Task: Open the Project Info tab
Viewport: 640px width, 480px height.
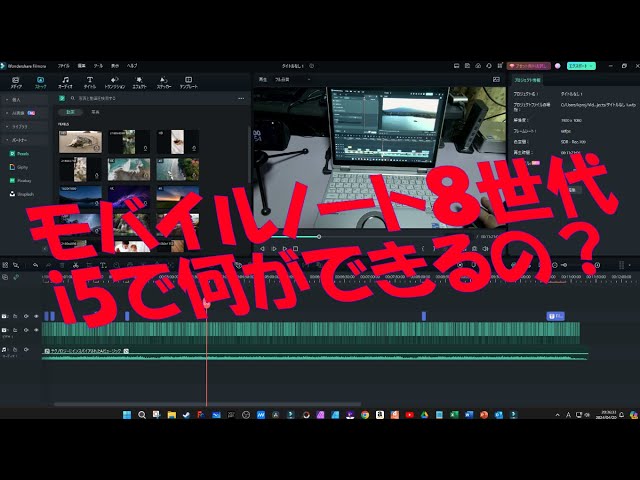Action: (x=527, y=80)
